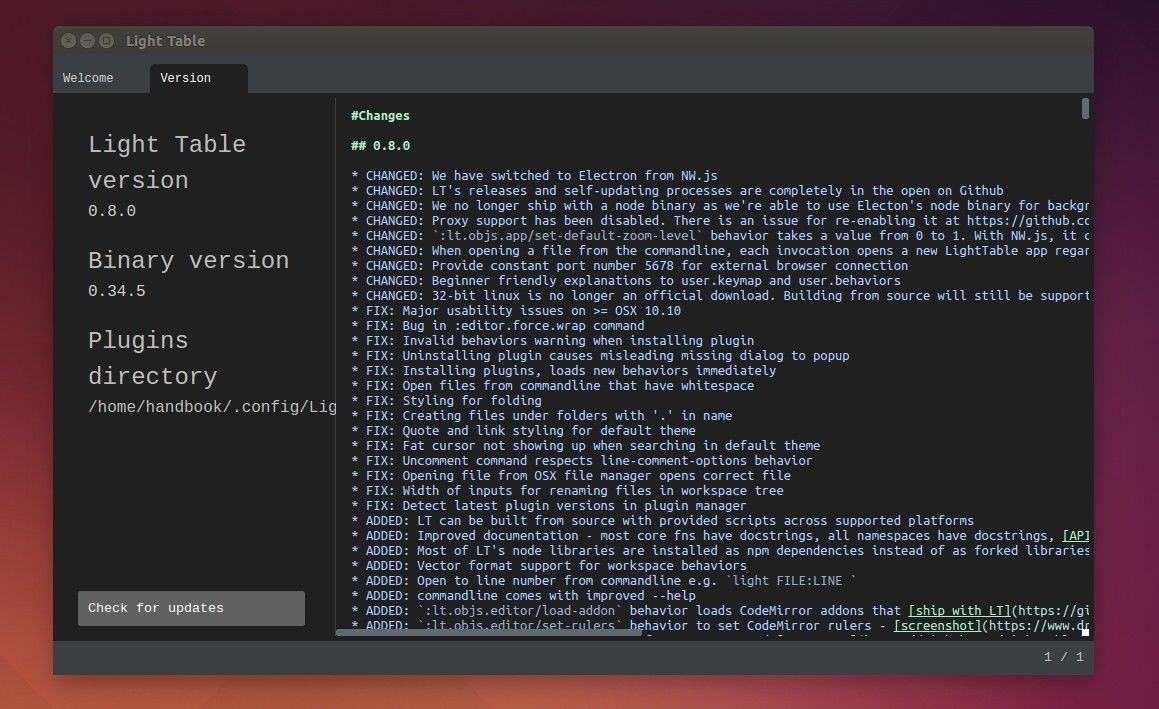
Task: Click the "## 0.8.0" changelog heading
Action: click(x=380, y=144)
